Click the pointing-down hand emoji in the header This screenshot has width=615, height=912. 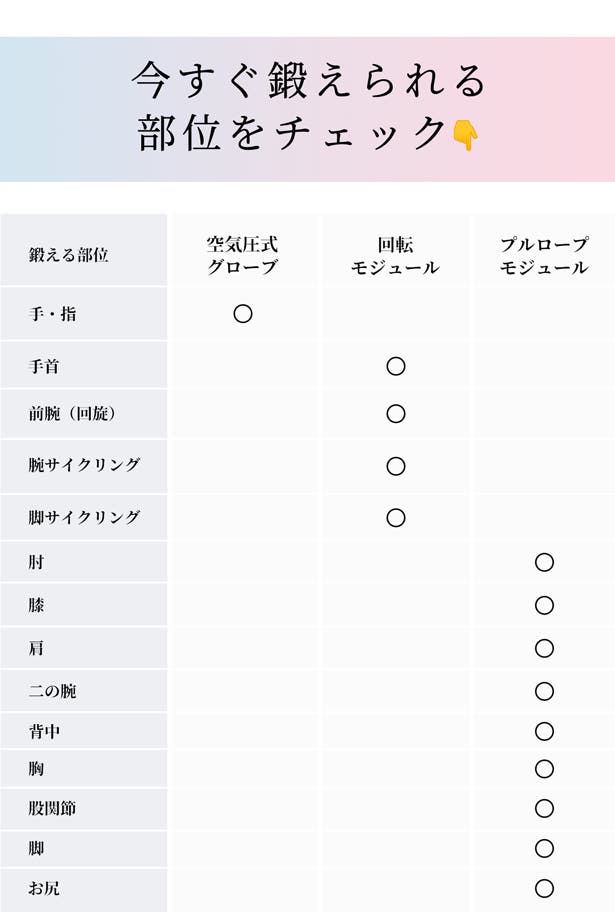click(x=466, y=134)
